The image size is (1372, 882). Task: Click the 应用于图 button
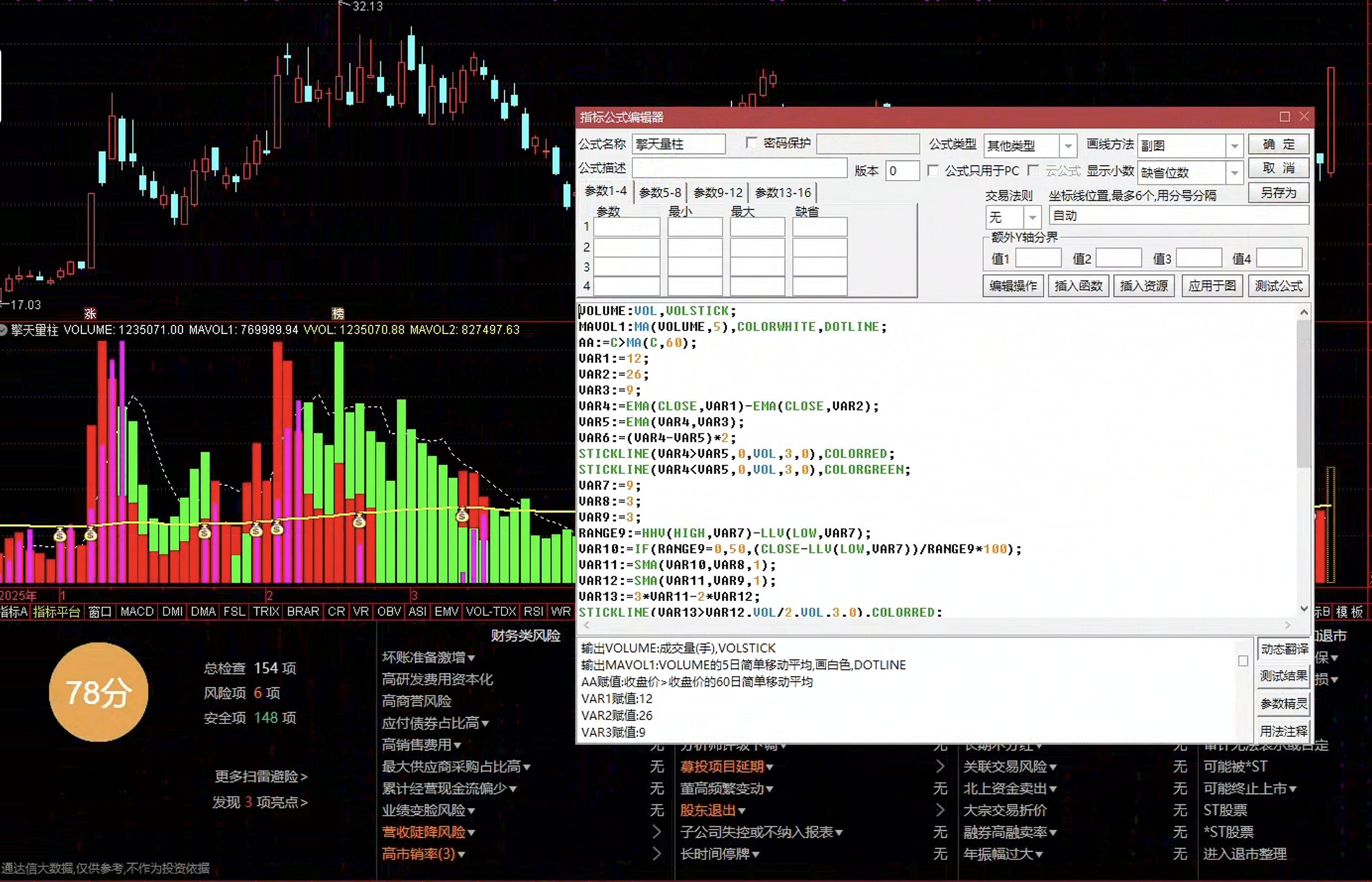click(1212, 286)
